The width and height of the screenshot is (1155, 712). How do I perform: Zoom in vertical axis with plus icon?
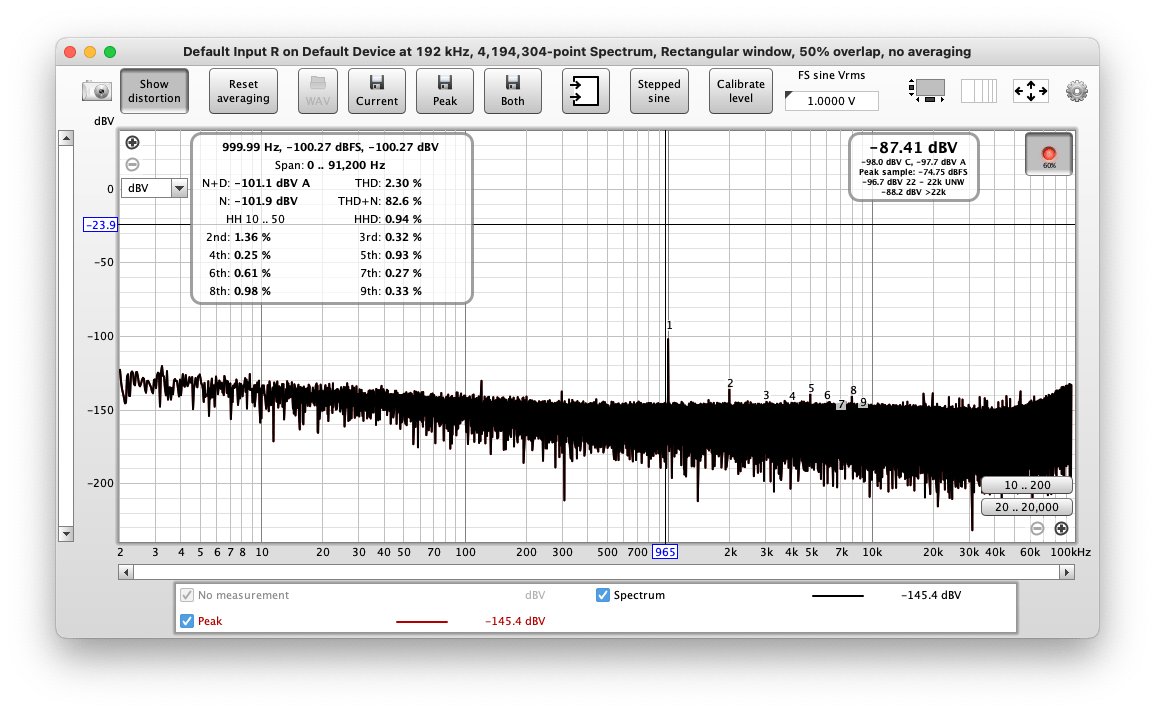pyautogui.click(x=133, y=143)
